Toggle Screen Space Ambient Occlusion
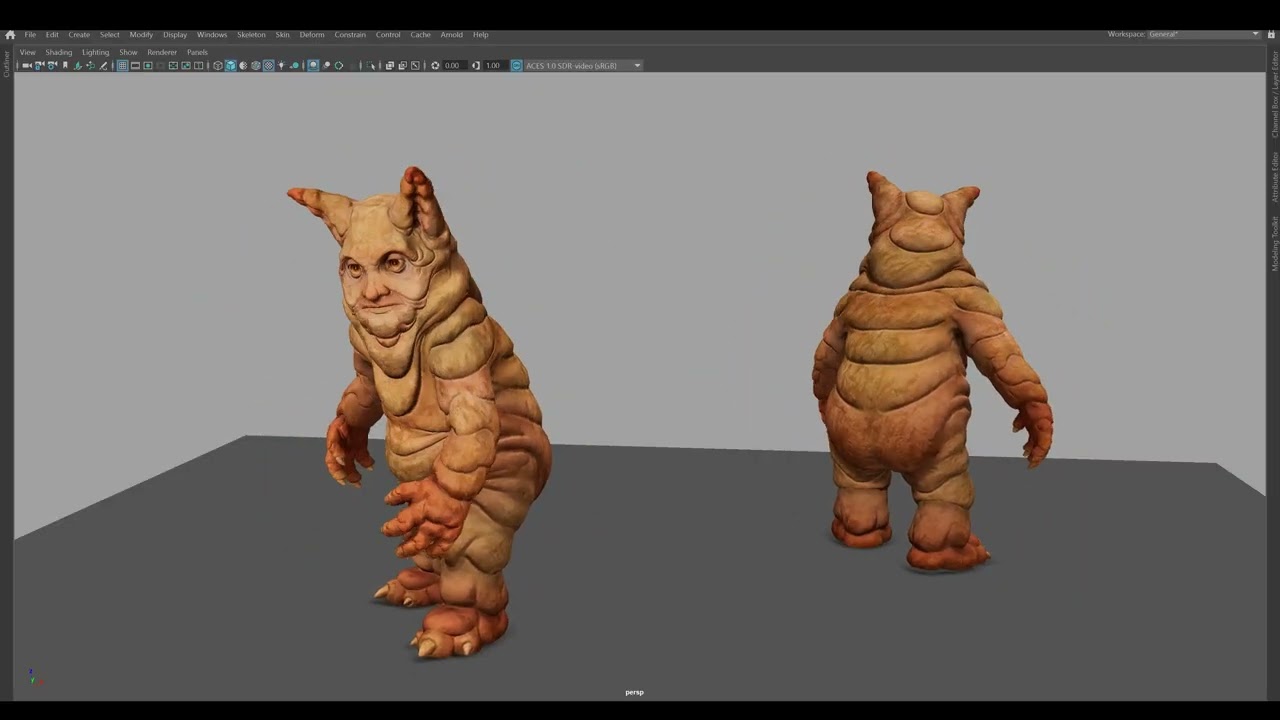This screenshot has width=1280, height=720. tap(313, 66)
